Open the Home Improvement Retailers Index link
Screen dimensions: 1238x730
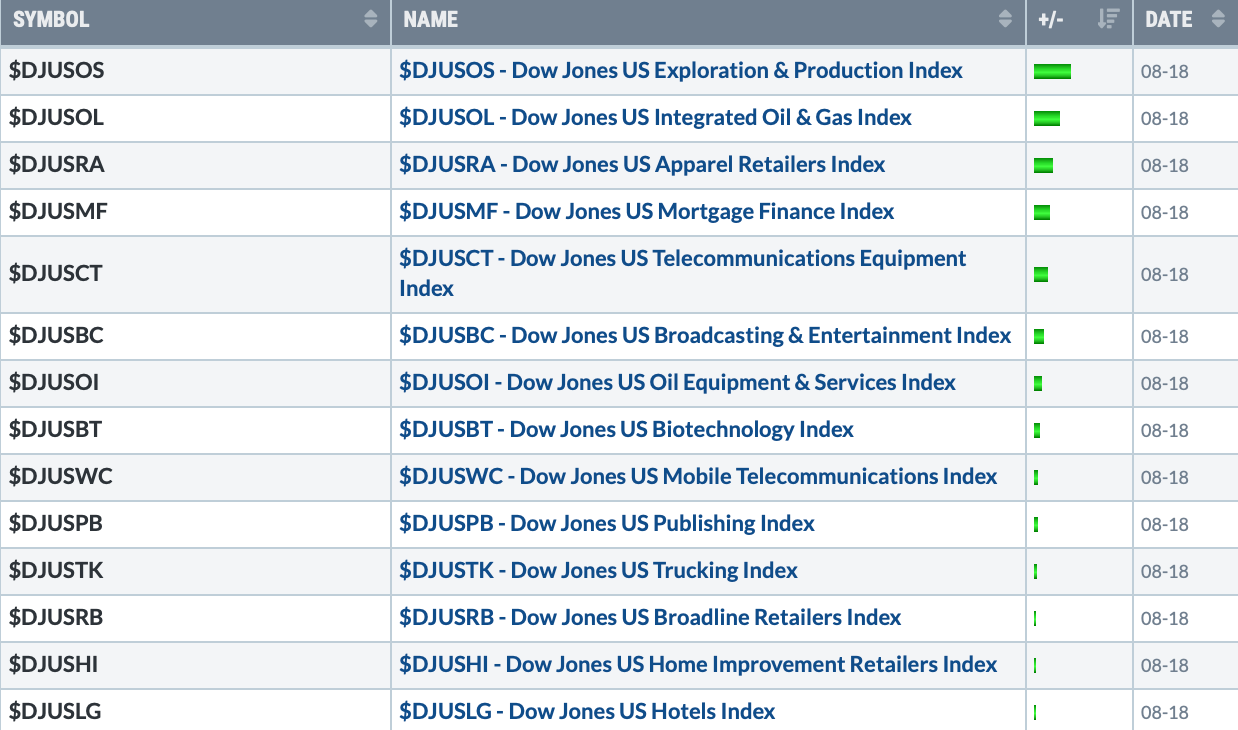(x=698, y=665)
